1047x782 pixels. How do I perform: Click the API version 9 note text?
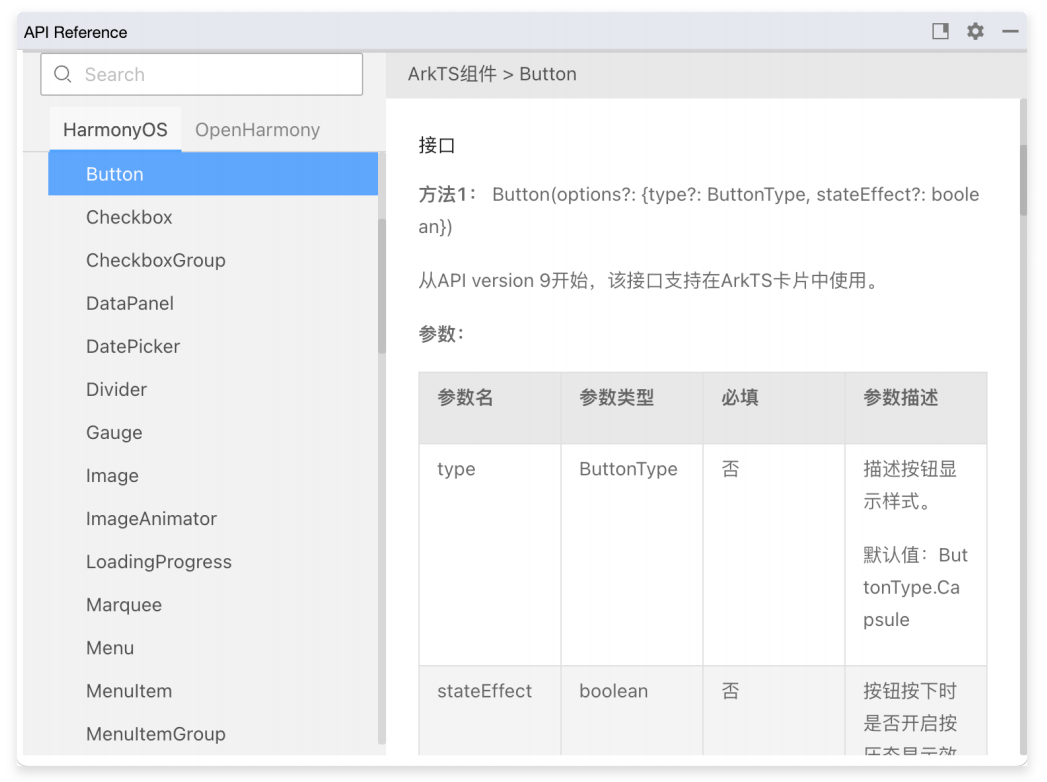(x=648, y=280)
